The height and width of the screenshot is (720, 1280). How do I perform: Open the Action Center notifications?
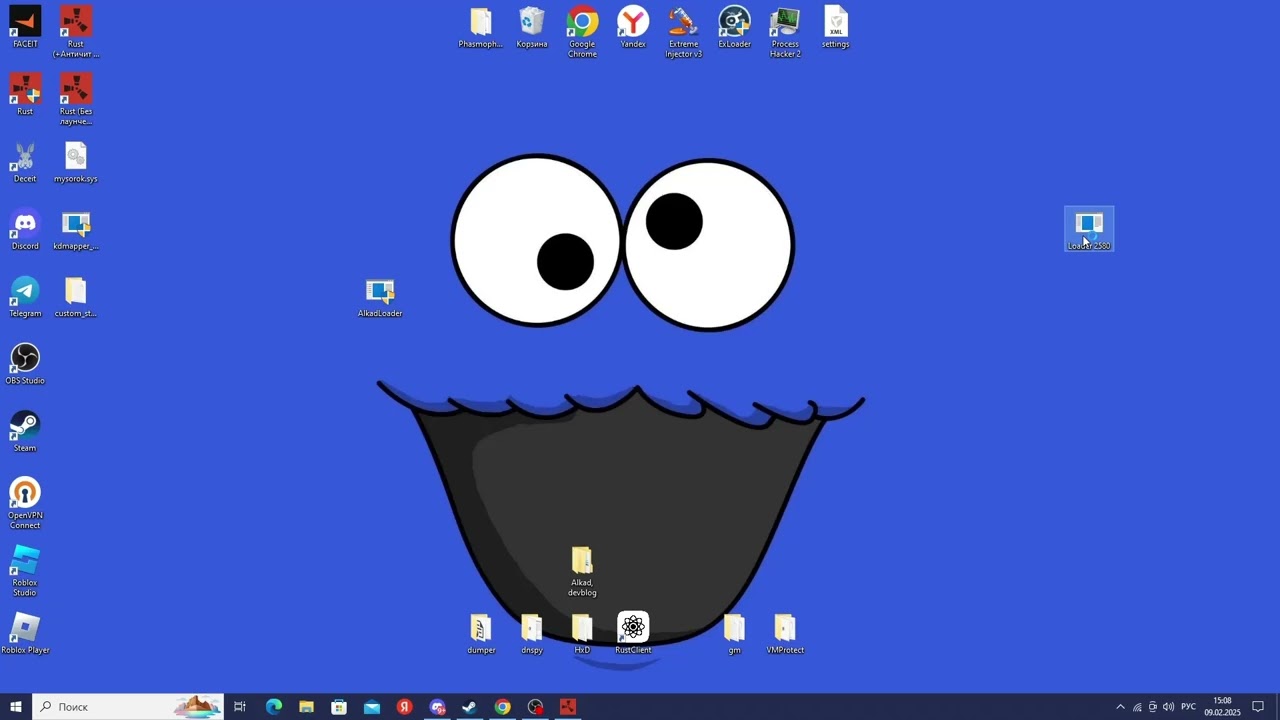pos(1258,707)
